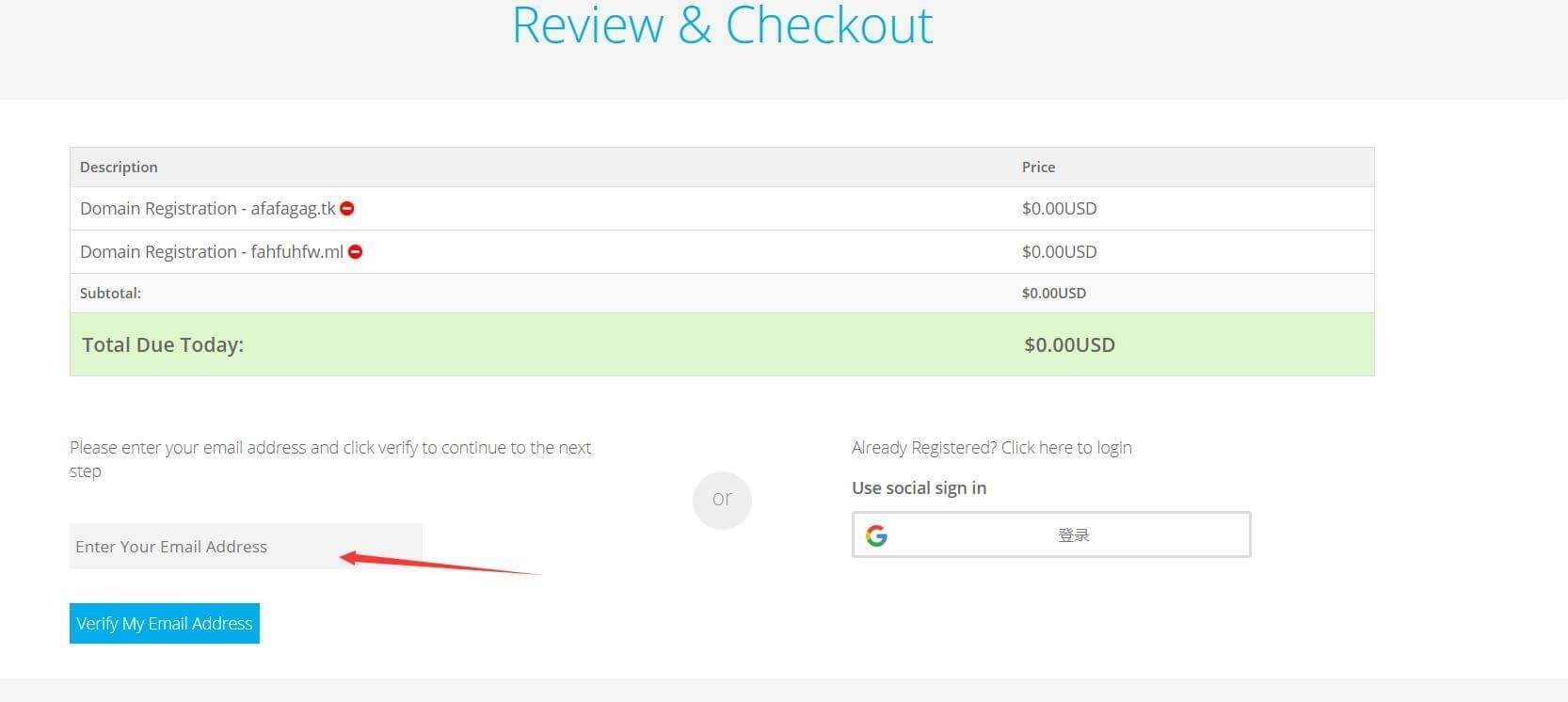Click the Subtotal label
Viewport: 1568px width, 702px height.
[110, 294]
